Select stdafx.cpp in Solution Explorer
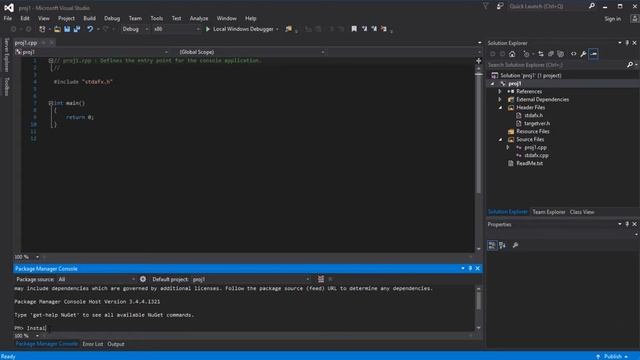This screenshot has height=360, width=640. click(x=536, y=156)
